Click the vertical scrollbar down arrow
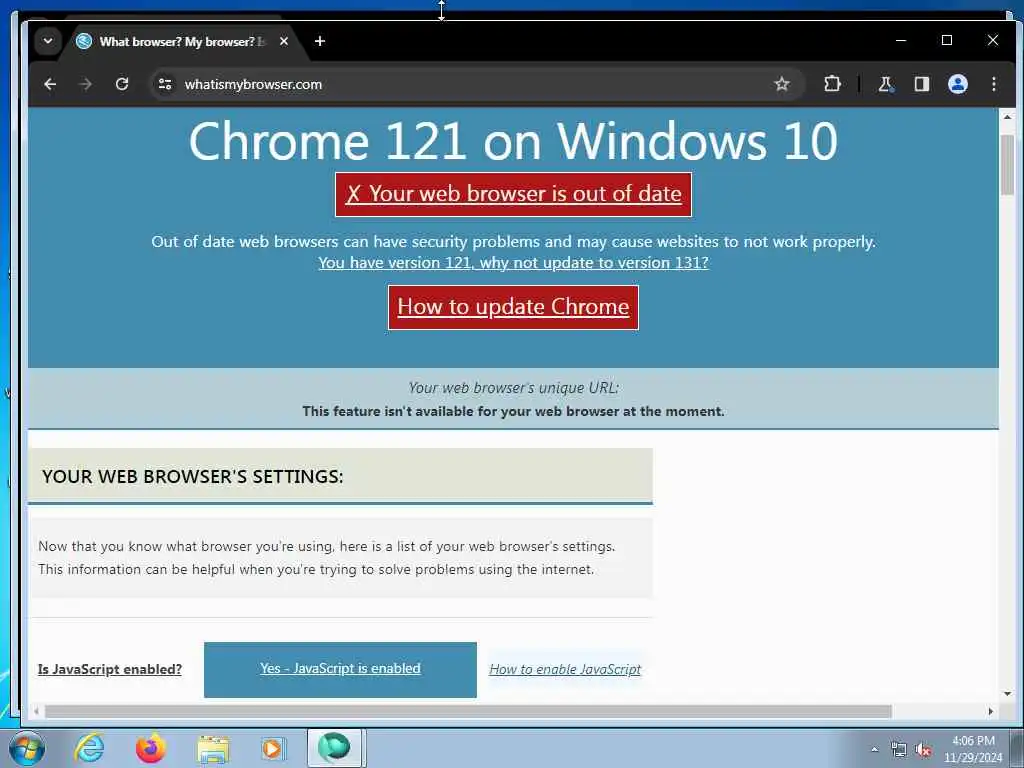Viewport: 1024px width, 768px height. click(1007, 694)
